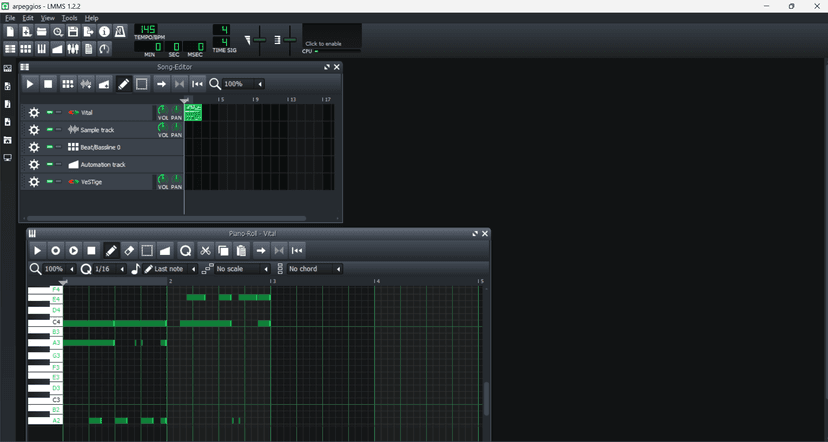This screenshot has width=828, height=442.
Task: Toggle mute on Beat/Bassline 0 track
Action: point(50,147)
